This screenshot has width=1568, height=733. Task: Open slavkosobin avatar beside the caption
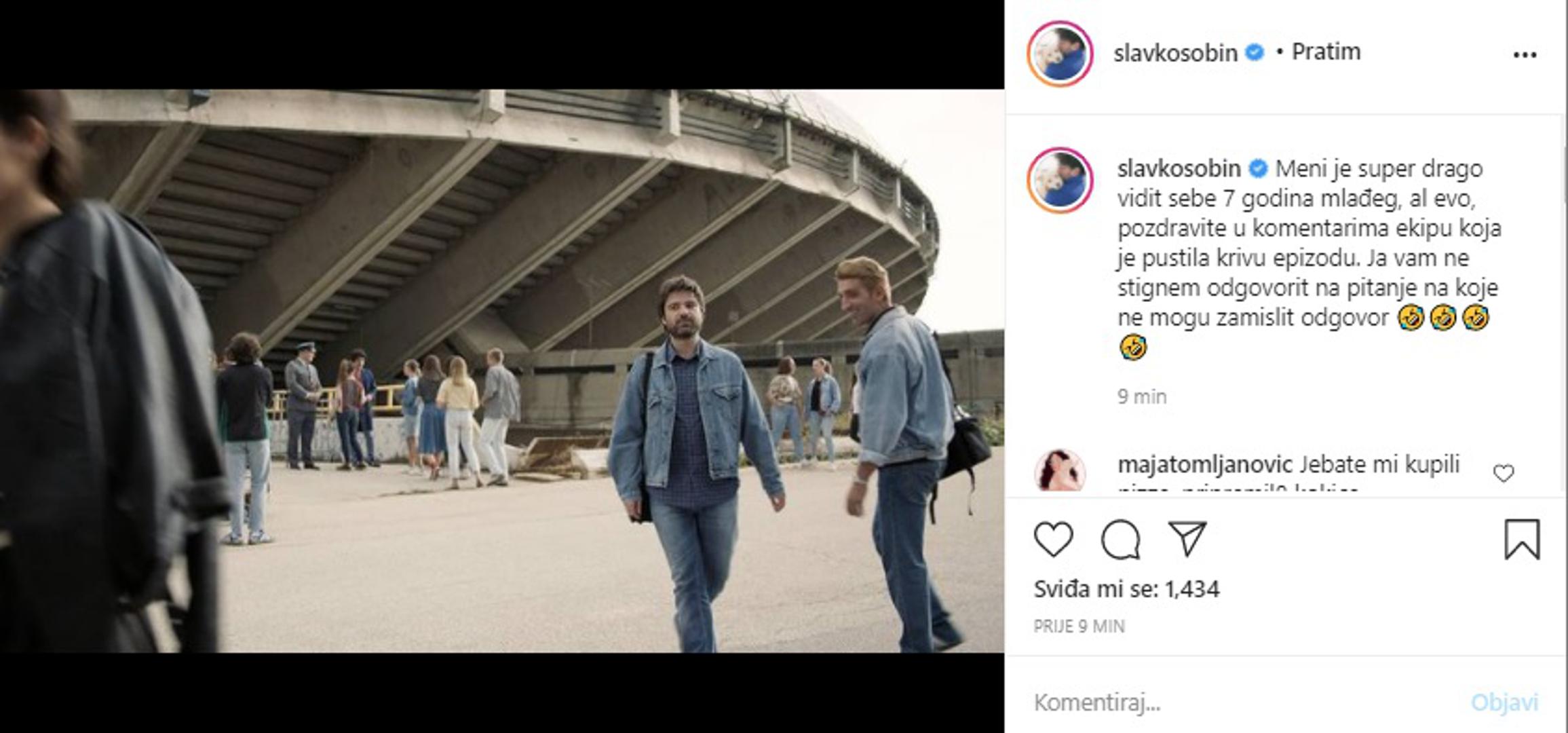[x=1060, y=181]
